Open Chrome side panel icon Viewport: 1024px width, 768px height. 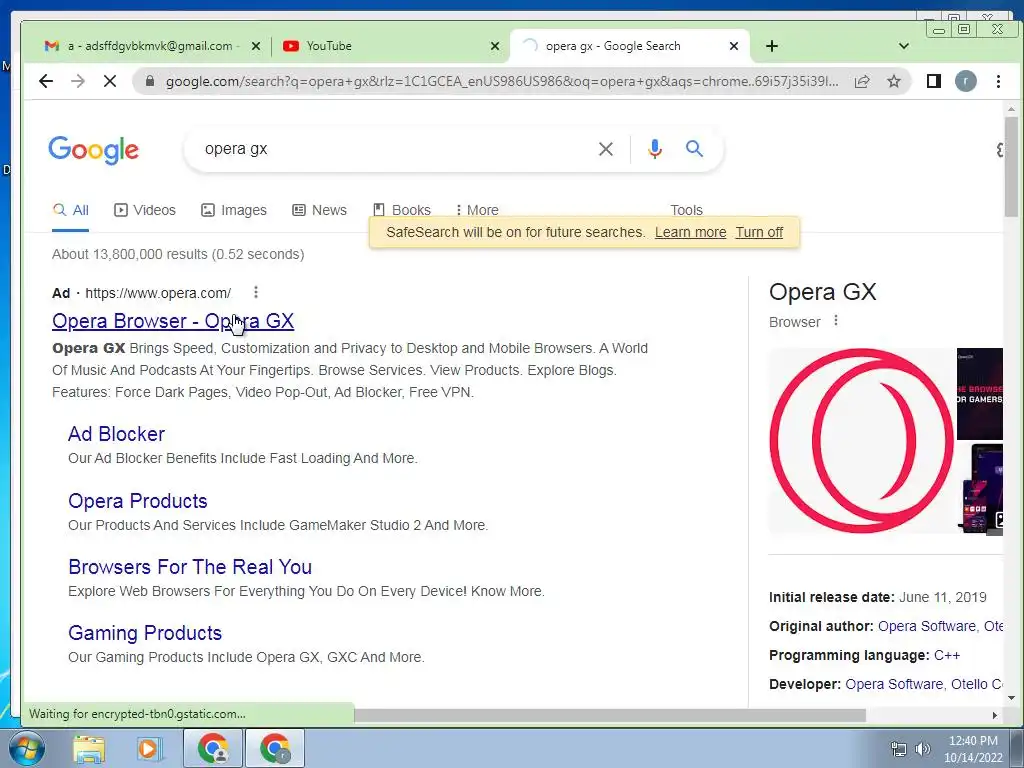point(934,81)
